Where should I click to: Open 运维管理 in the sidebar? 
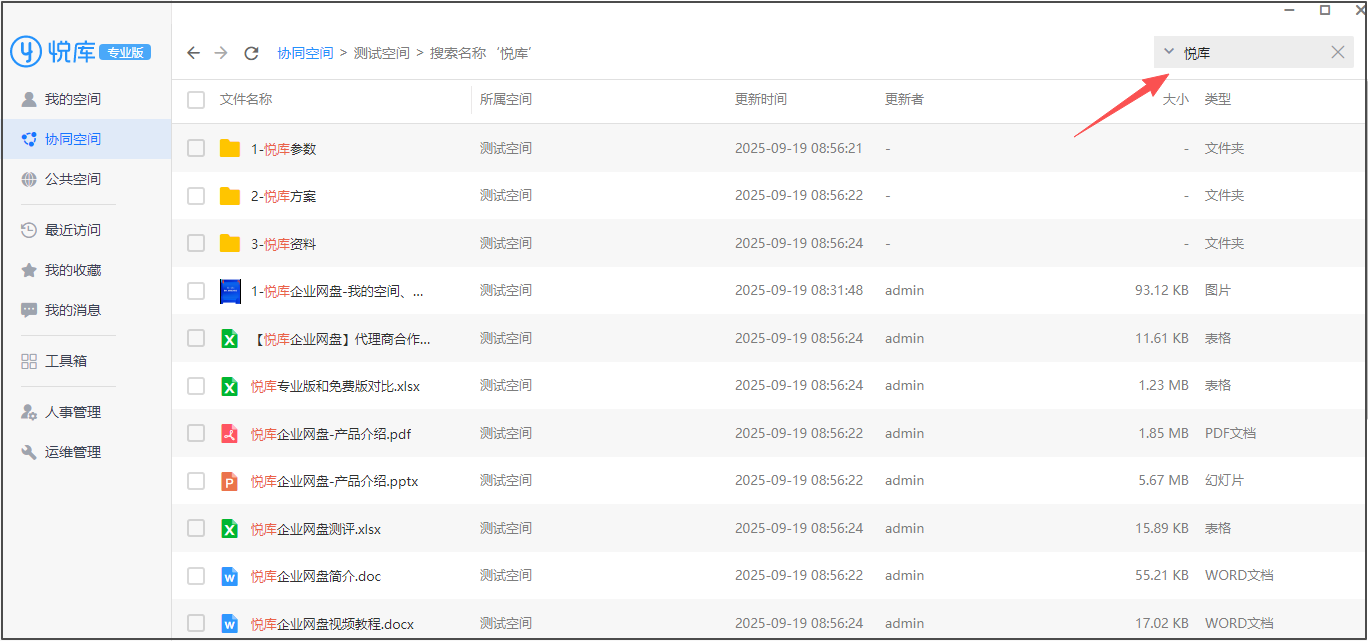click(86, 452)
